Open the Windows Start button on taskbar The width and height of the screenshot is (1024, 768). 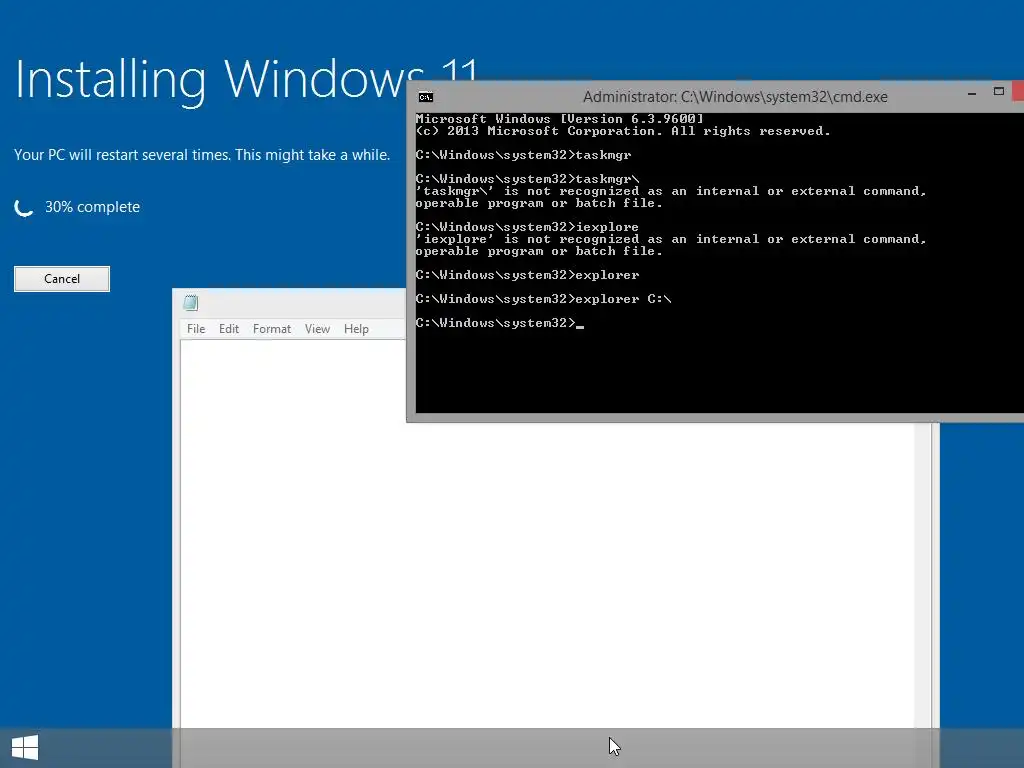pos(25,748)
